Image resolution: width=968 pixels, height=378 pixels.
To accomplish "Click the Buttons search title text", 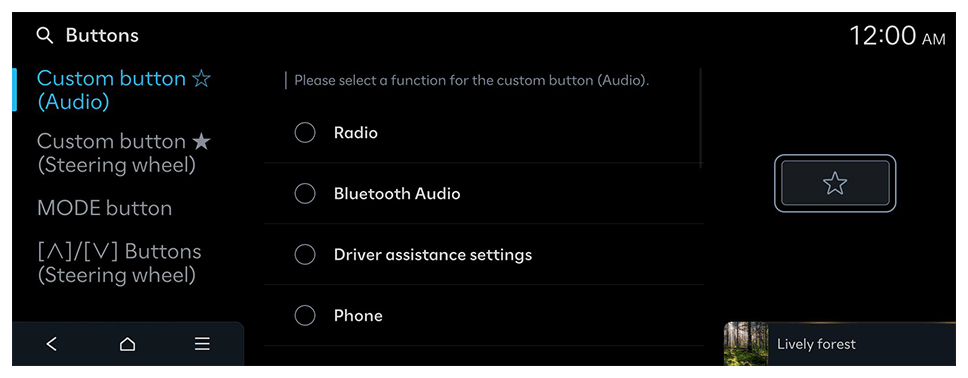I will coord(102,36).
